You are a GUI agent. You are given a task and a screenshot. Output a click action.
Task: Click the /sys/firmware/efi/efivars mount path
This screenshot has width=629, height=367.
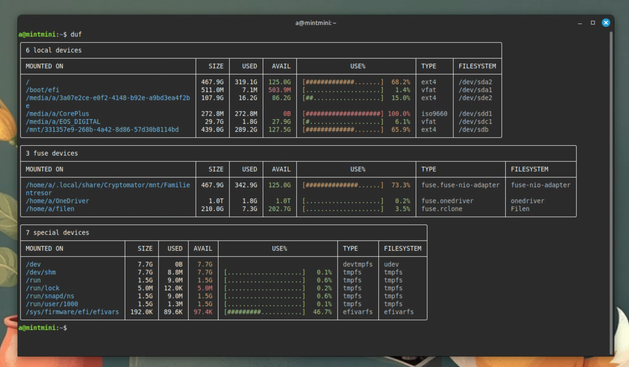pos(72,312)
